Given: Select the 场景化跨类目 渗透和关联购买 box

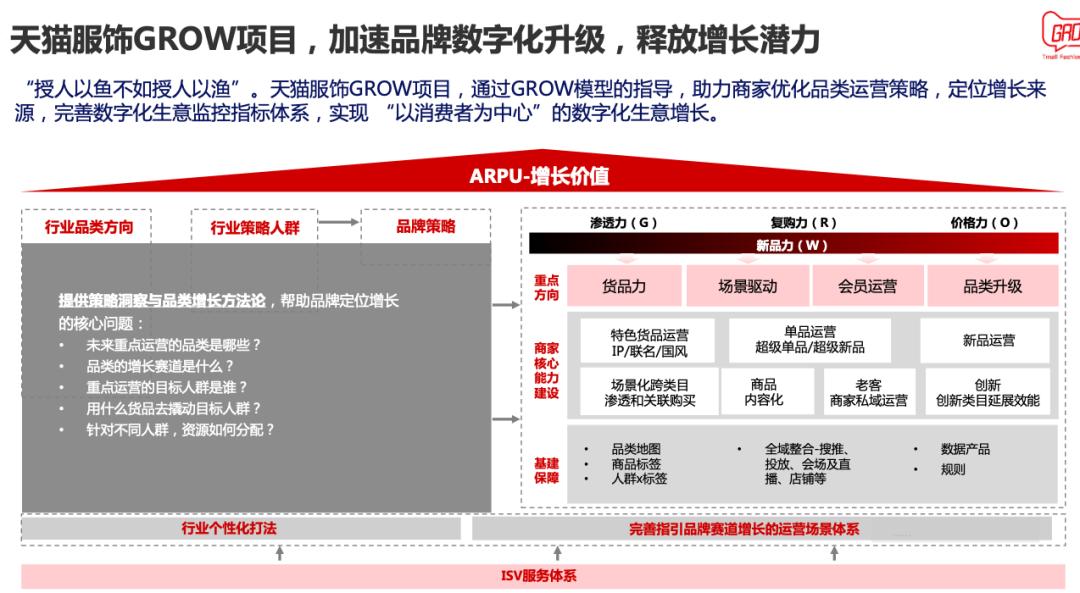Looking at the screenshot, I should click(650, 392).
